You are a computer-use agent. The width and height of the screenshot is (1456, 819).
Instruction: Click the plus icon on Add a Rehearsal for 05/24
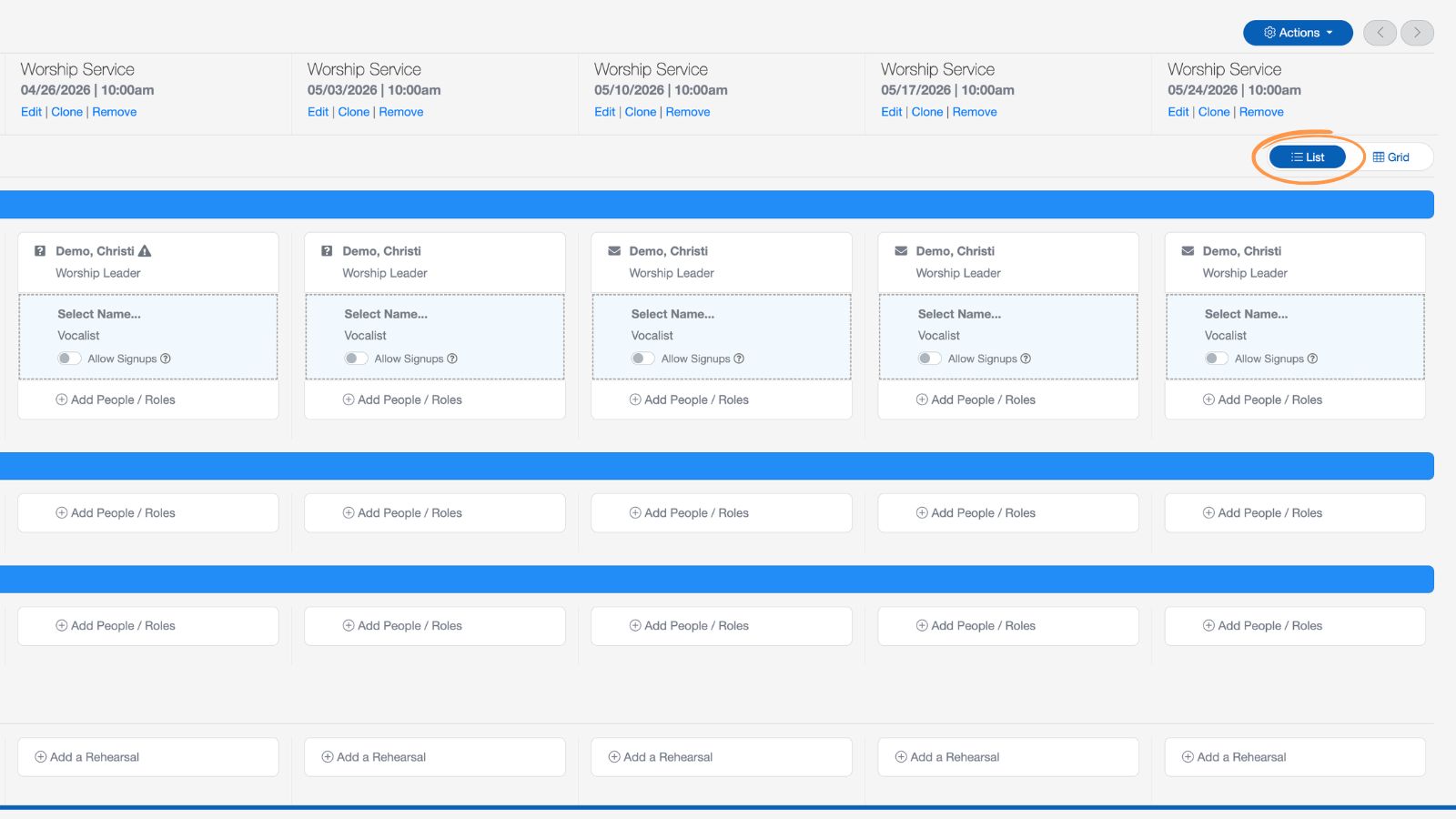(1187, 756)
